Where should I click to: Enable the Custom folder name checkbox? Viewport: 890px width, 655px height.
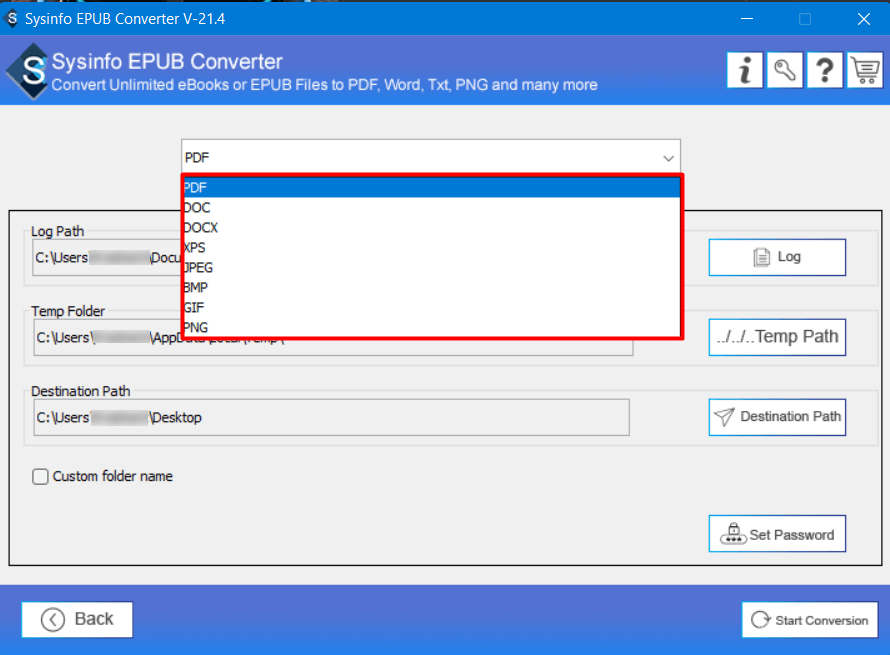click(x=40, y=476)
